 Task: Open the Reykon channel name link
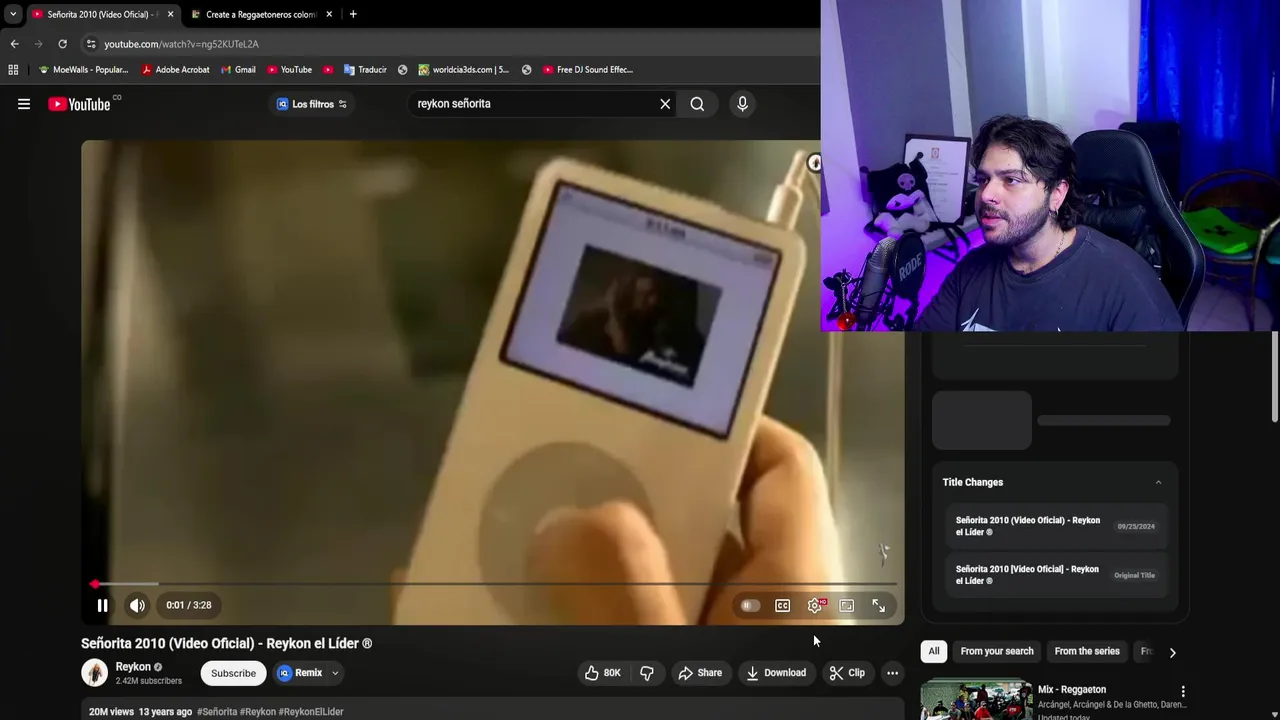click(133, 667)
